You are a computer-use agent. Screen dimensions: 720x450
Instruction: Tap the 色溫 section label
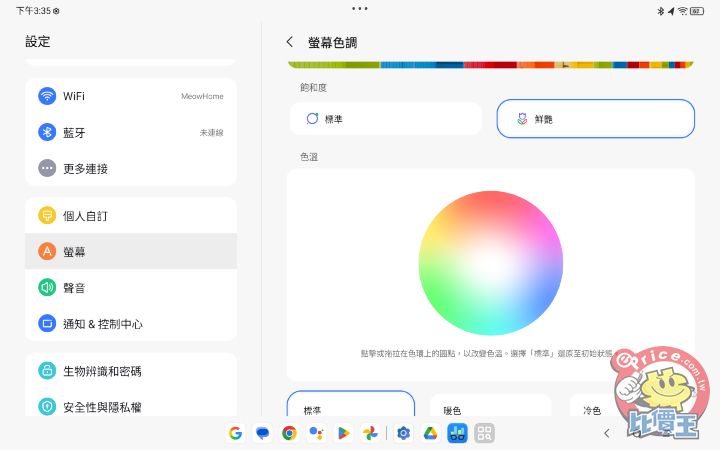(x=309, y=157)
